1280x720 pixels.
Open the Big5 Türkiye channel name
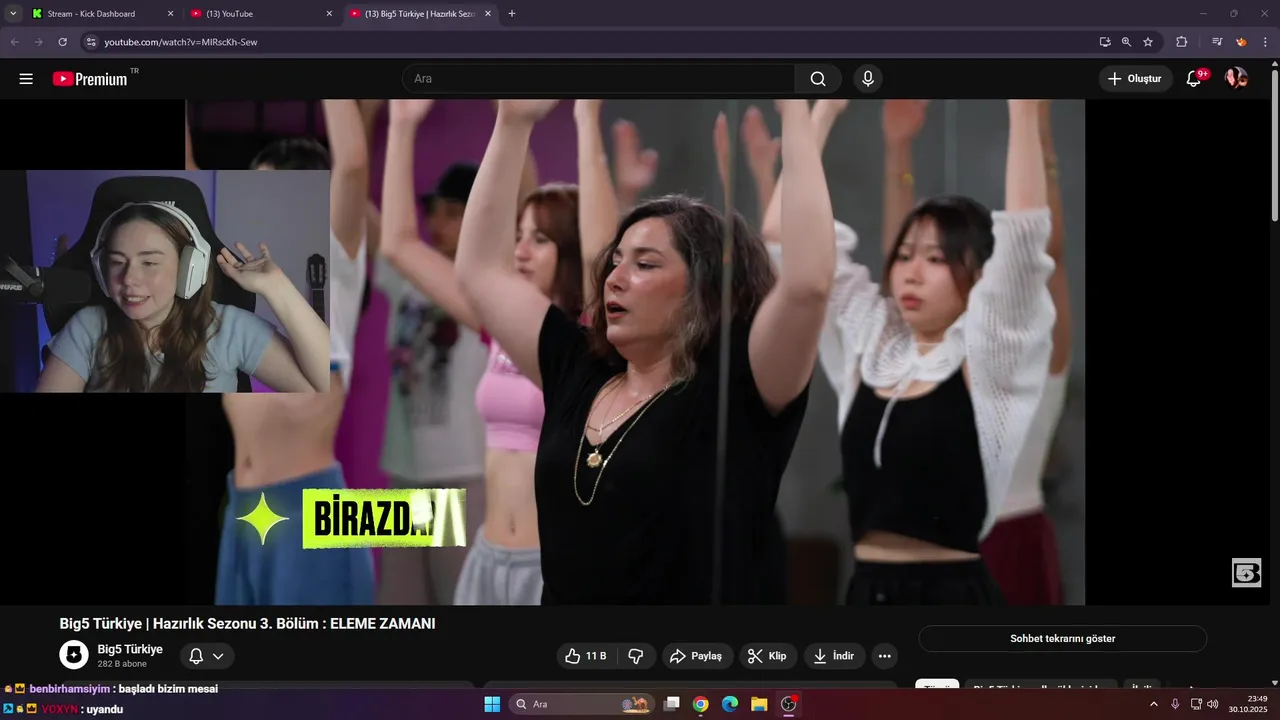130,649
